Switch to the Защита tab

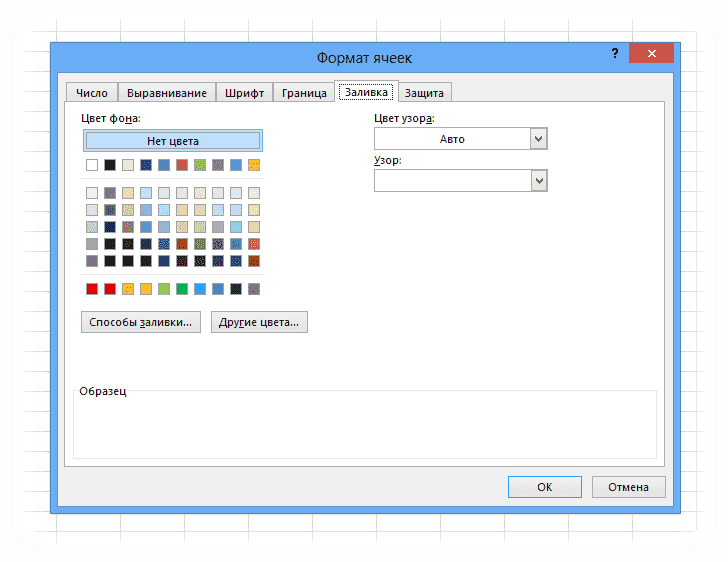click(424, 93)
